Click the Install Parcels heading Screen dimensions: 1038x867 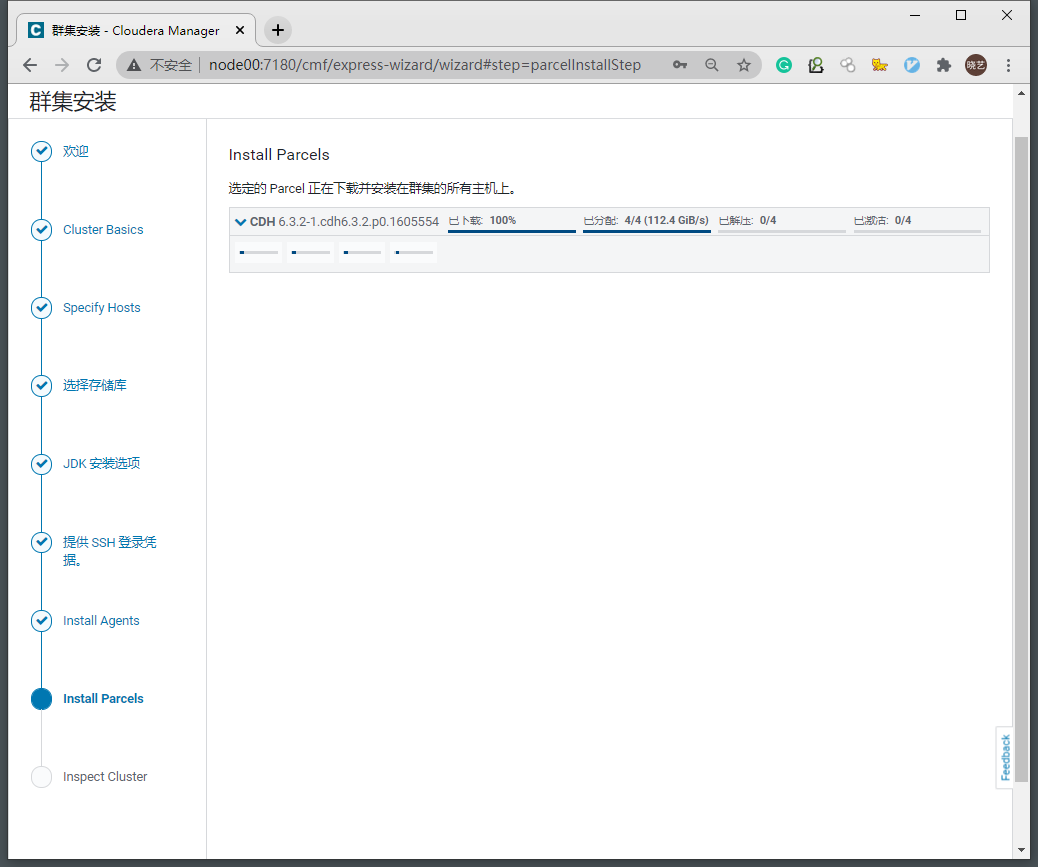tap(279, 155)
